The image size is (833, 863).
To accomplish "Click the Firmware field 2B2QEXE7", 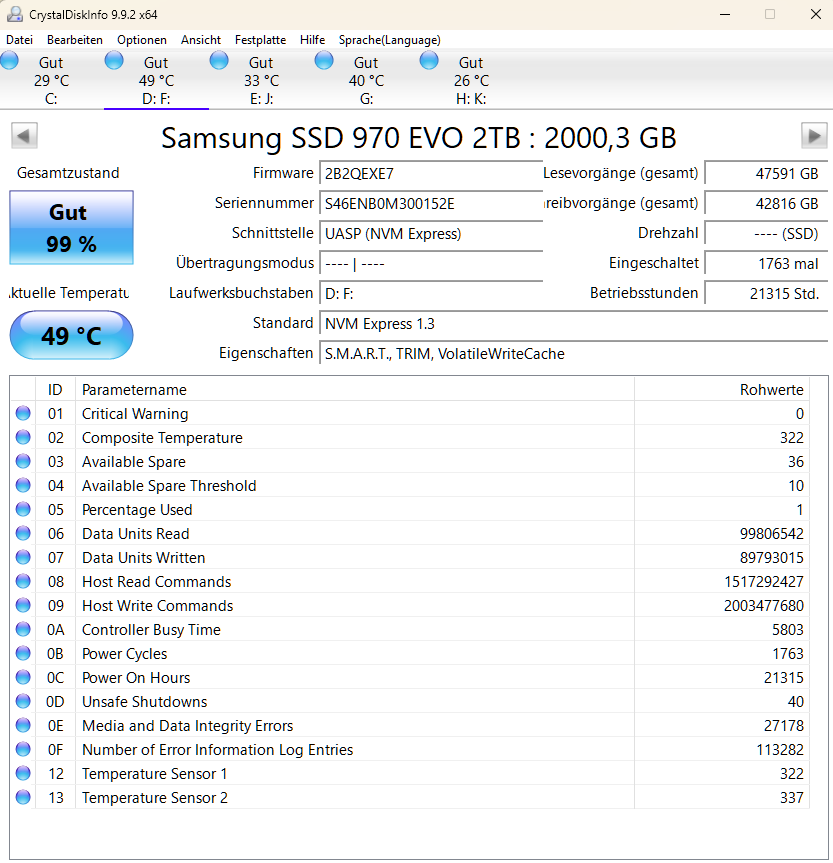I will pos(431,173).
